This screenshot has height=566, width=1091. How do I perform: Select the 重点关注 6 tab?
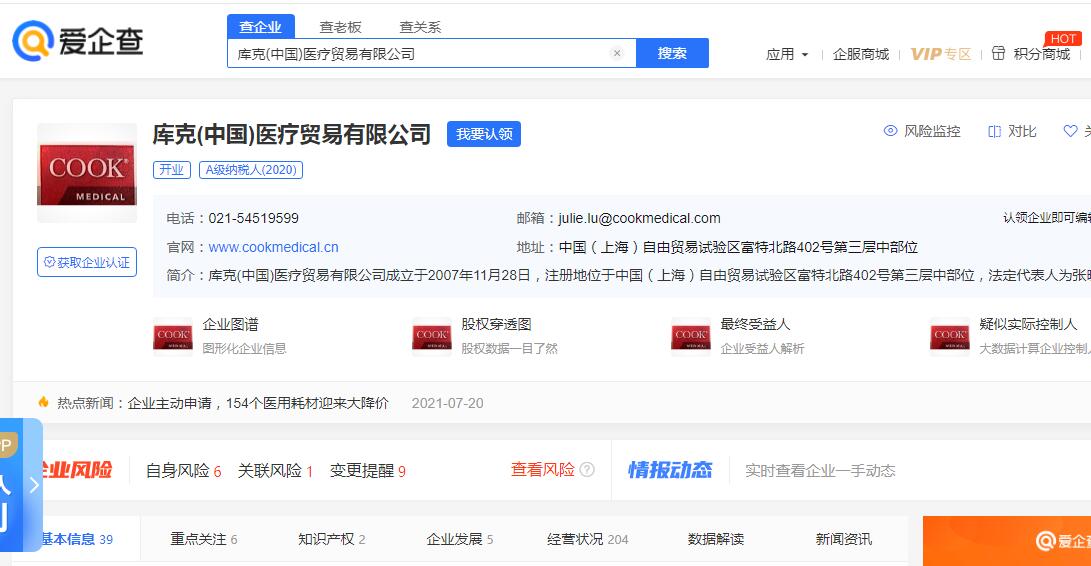204,539
